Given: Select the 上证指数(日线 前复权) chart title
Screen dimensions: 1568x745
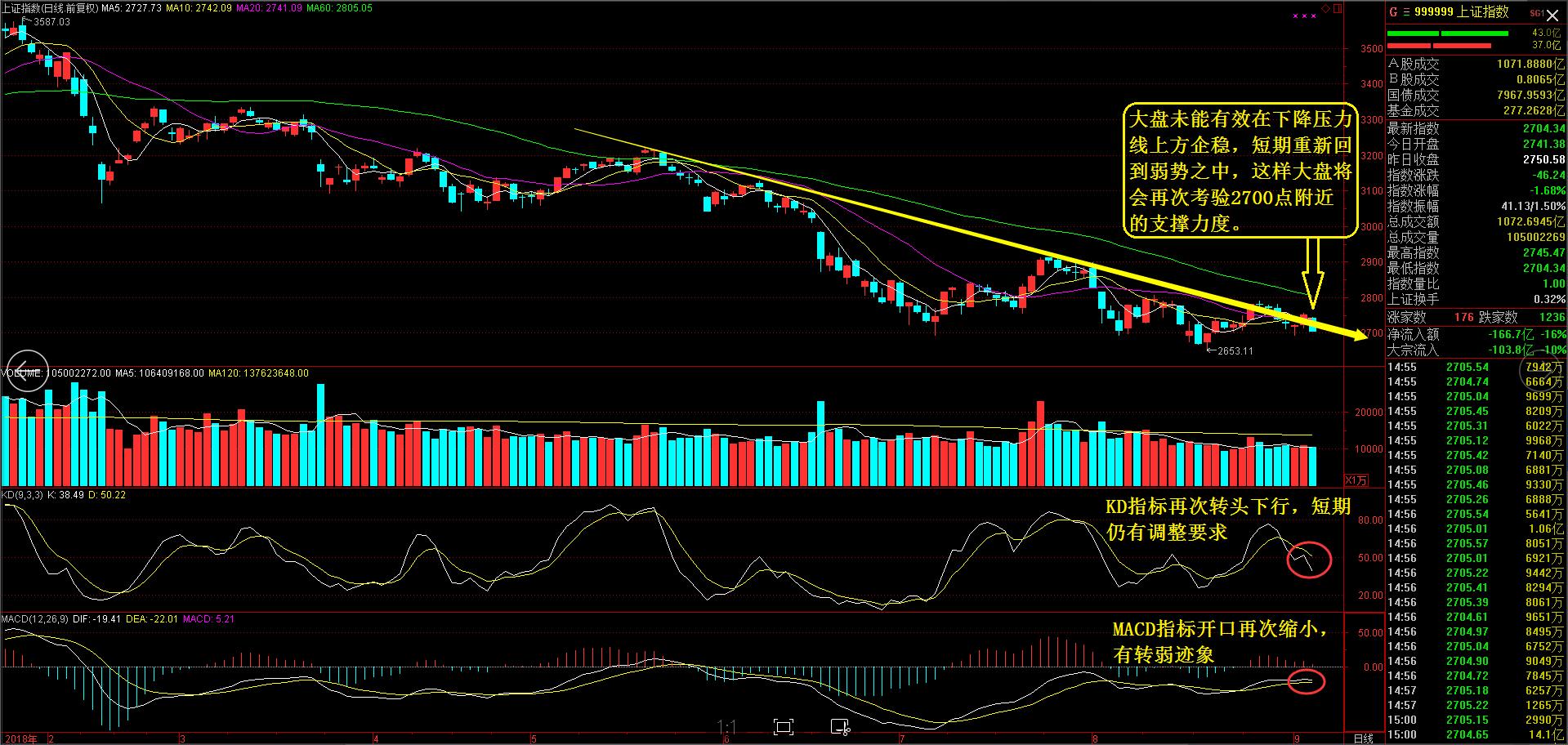Looking at the screenshot, I should 51,8.
